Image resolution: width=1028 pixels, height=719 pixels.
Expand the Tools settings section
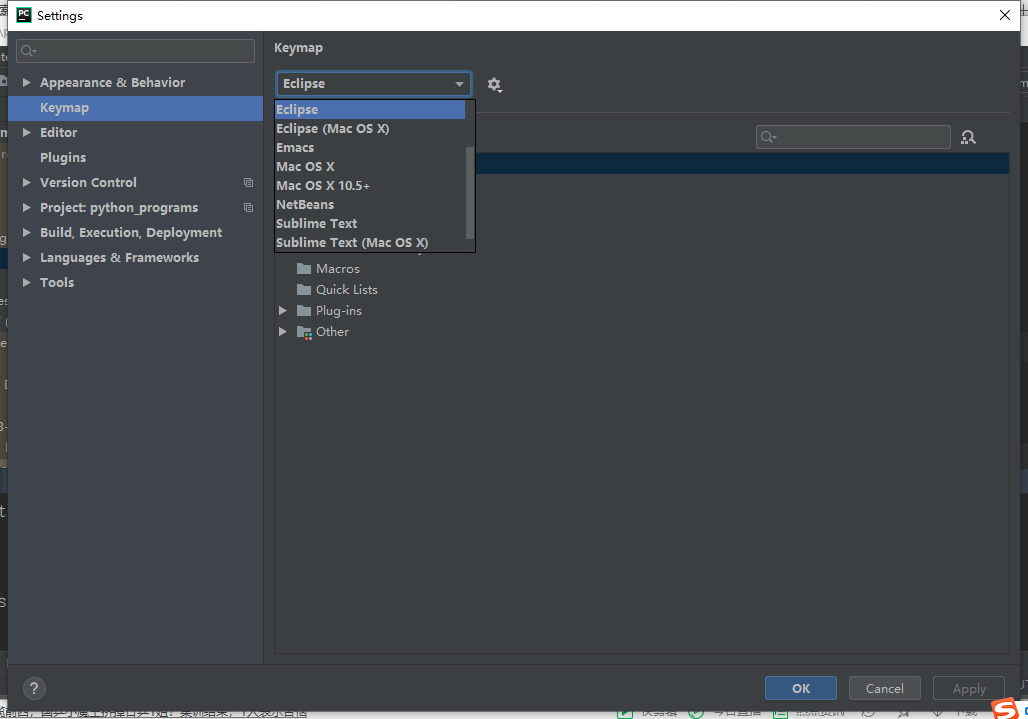[x=27, y=282]
